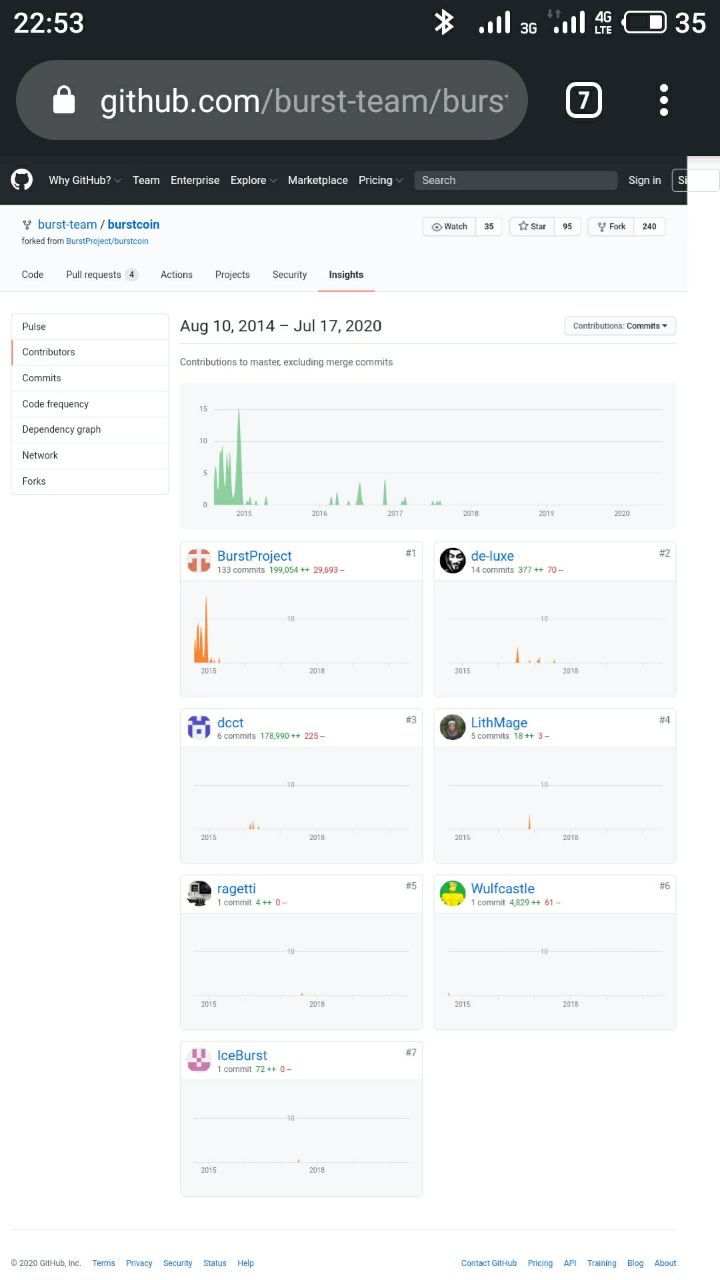Open de-luxe's 14 commits link

[x=492, y=570]
